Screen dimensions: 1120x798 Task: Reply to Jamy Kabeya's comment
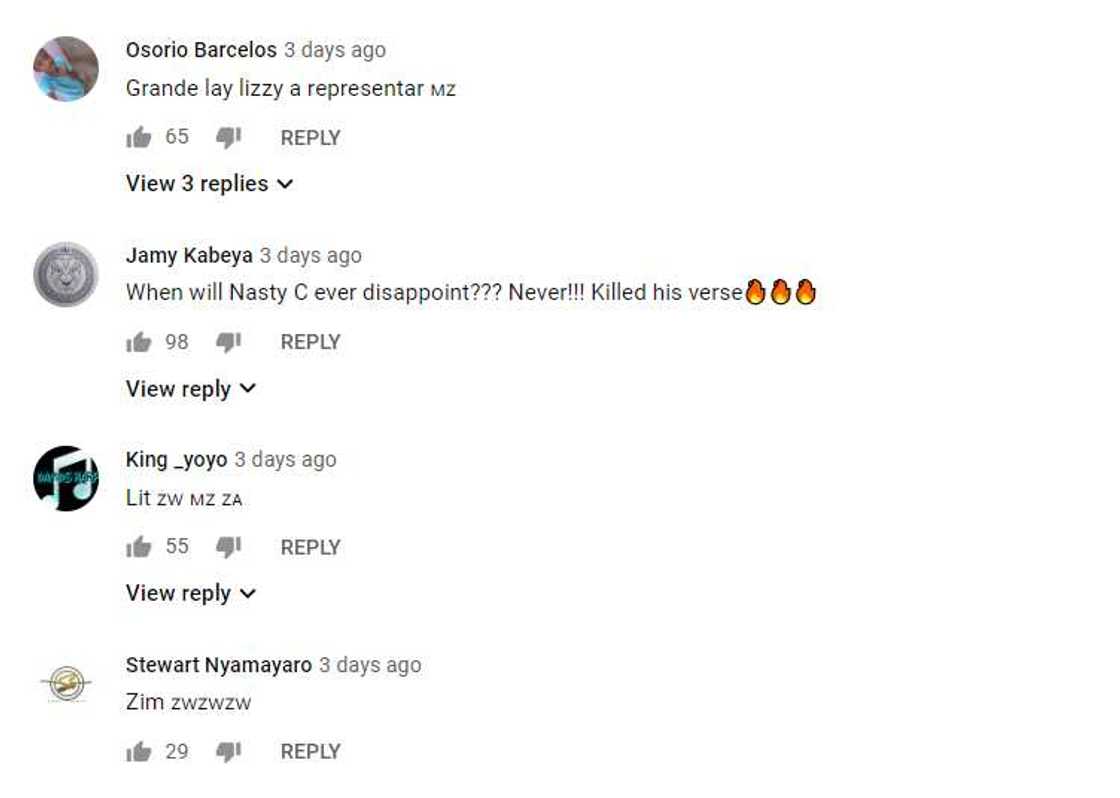[310, 343]
